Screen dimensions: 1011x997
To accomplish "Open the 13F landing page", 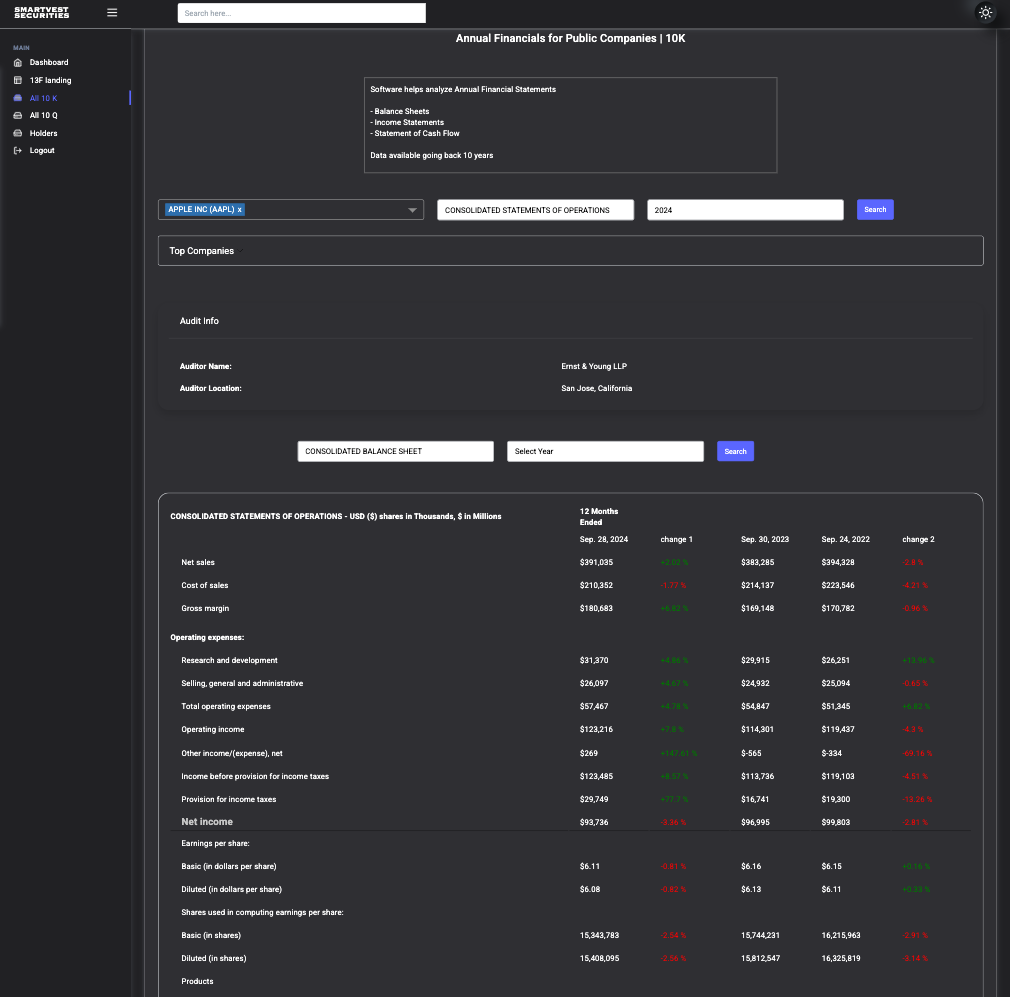I will click(50, 81).
